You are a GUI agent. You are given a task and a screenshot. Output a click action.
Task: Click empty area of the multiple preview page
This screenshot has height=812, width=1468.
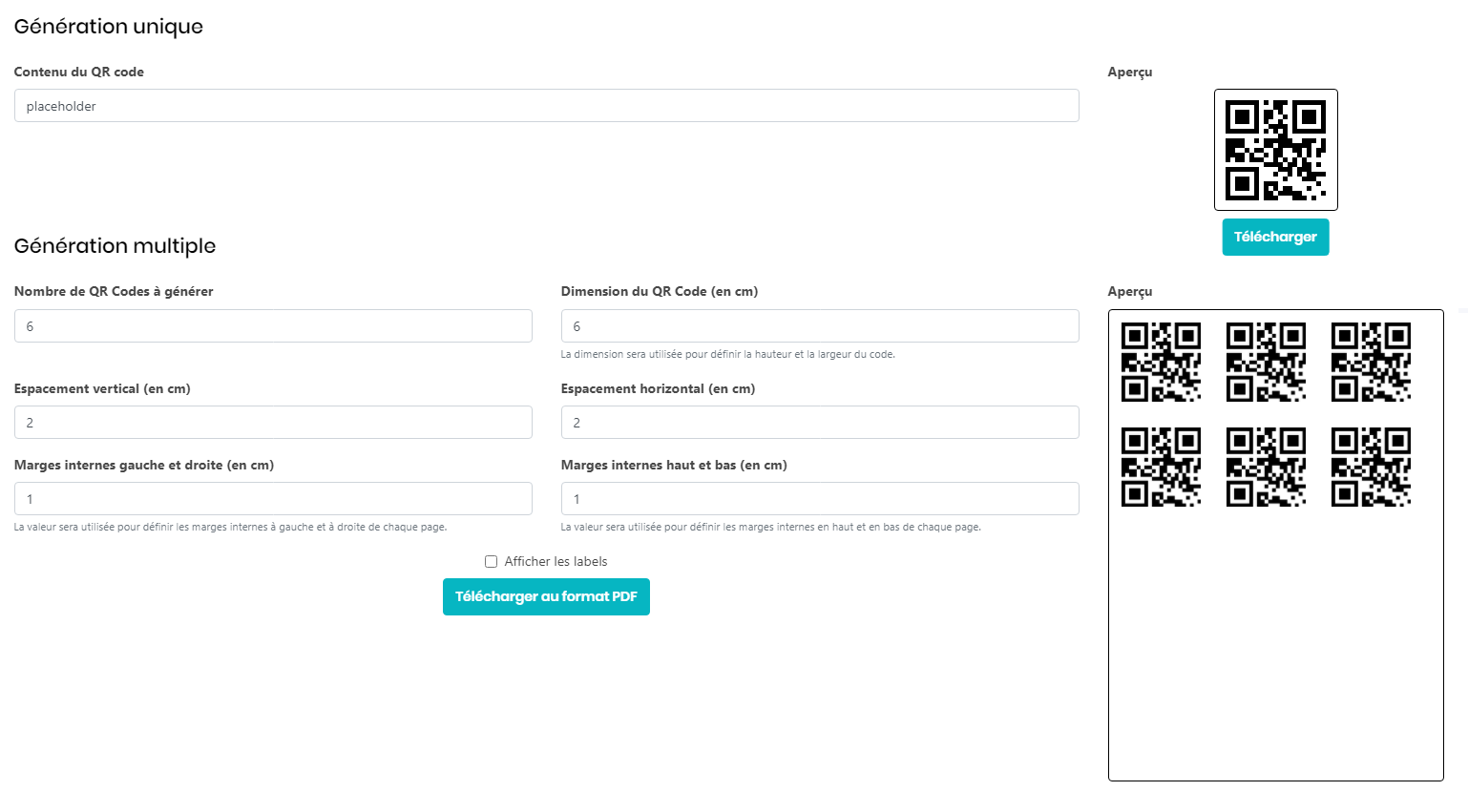tap(1275, 649)
